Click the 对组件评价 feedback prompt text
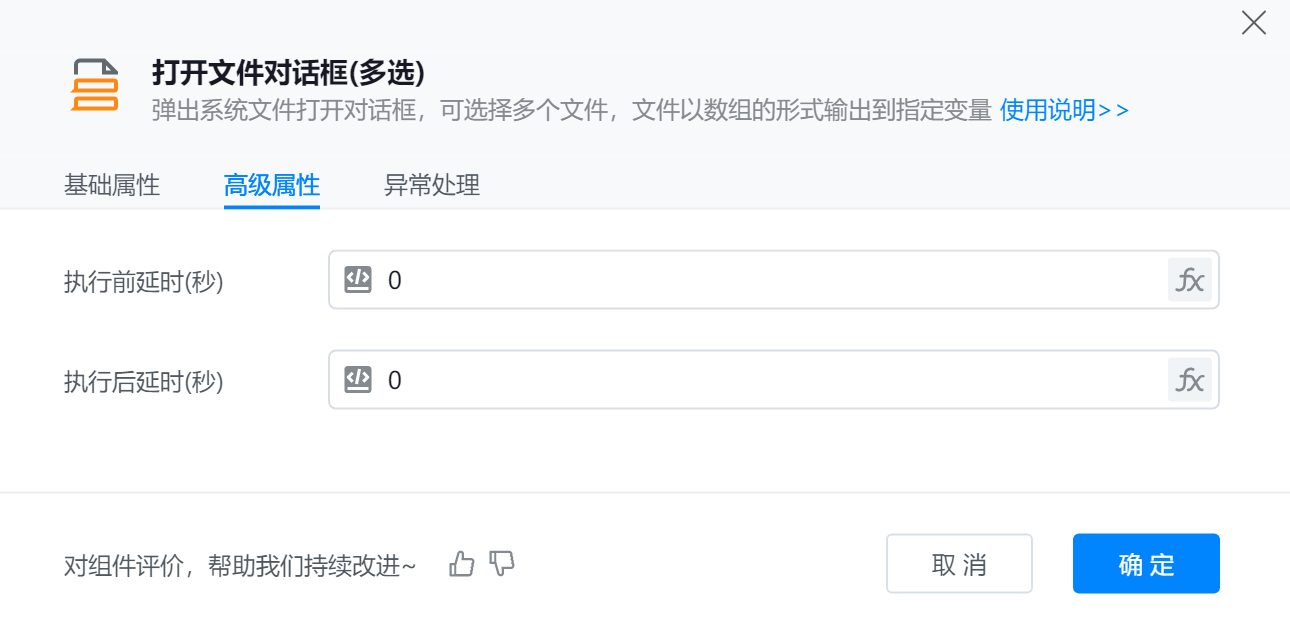The width and height of the screenshot is (1290, 625). (240, 566)
